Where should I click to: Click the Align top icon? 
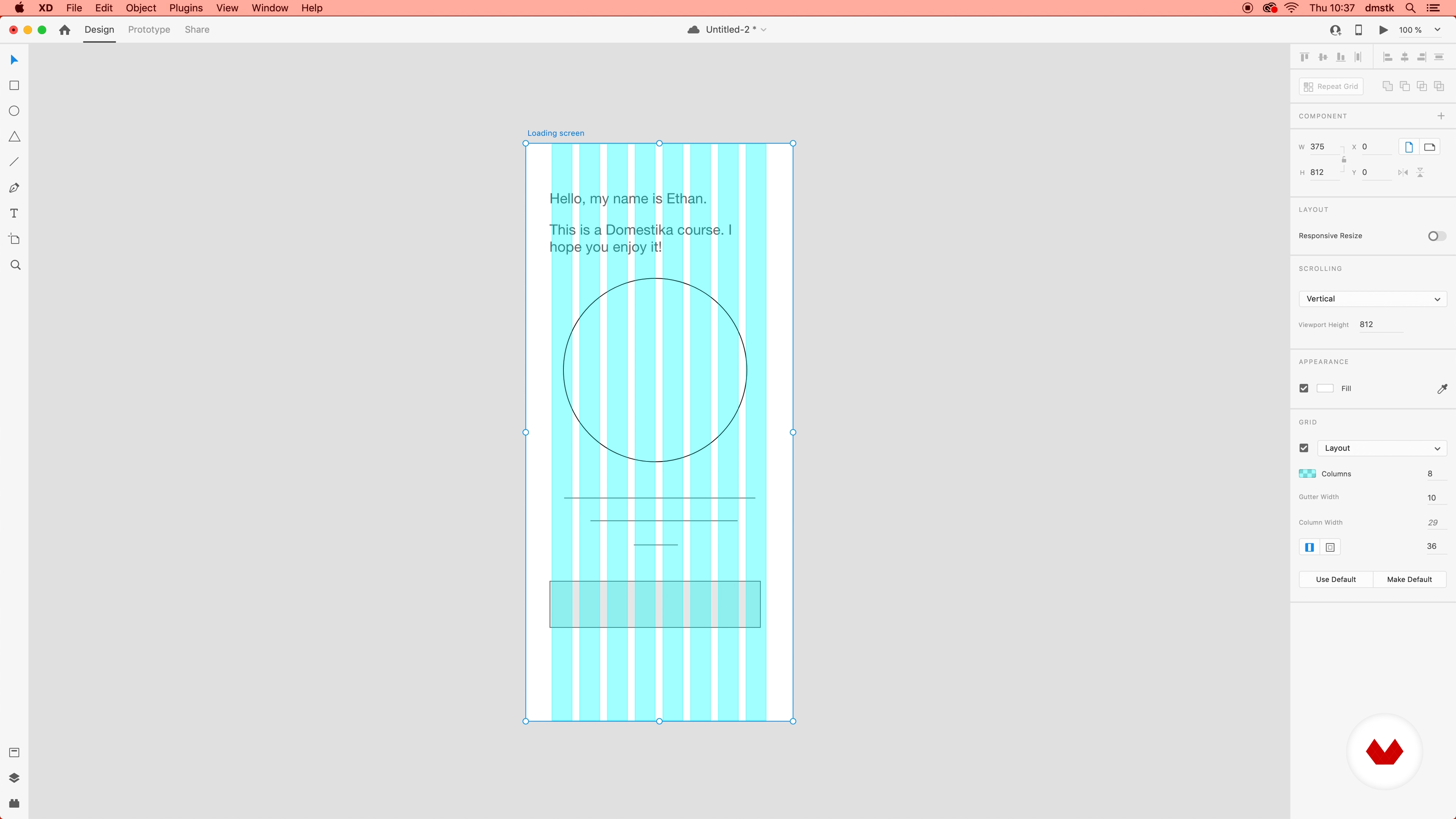click(x=1304, y=57)
